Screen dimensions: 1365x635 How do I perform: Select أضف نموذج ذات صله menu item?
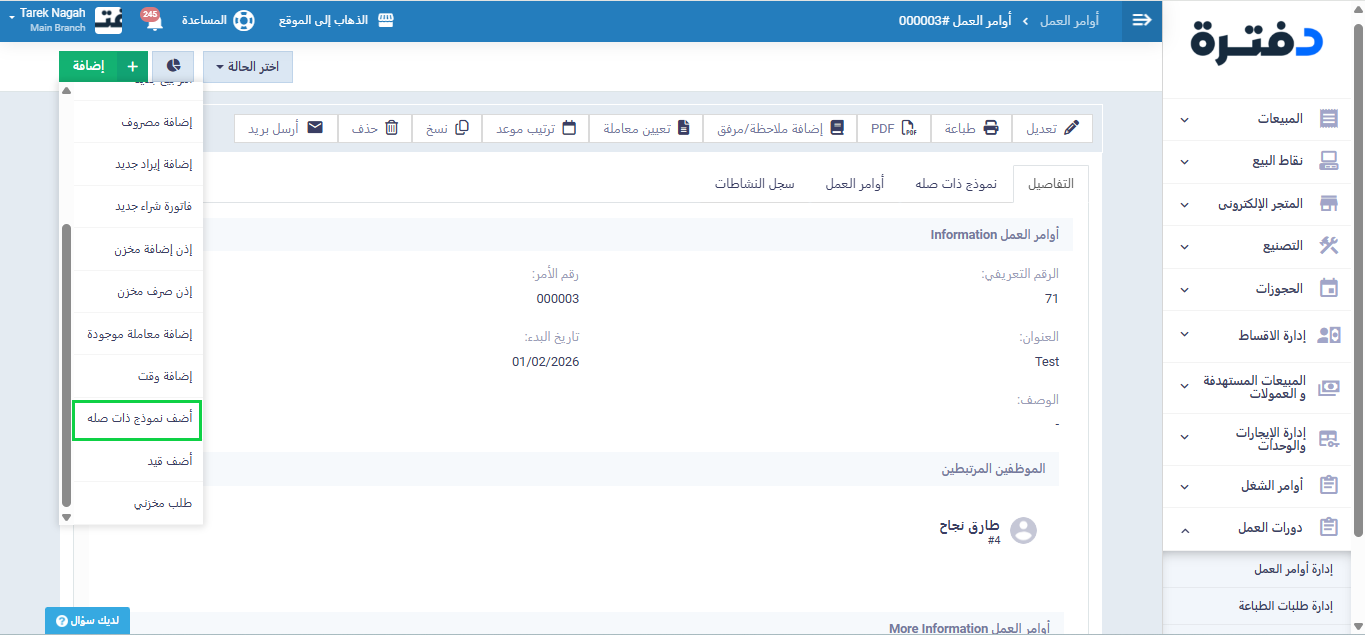pos(138,419)
